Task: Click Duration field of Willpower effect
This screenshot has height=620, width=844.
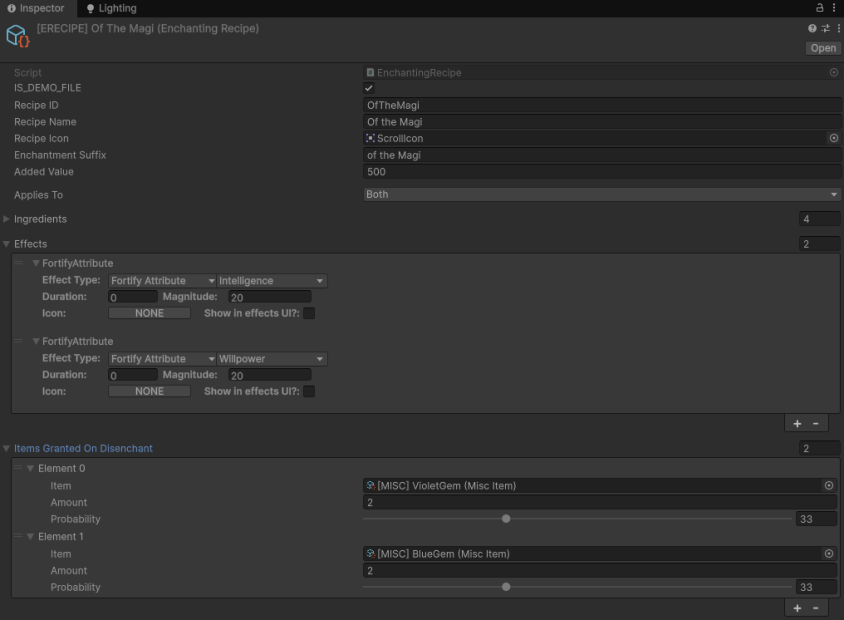Action: pos(133,375)
